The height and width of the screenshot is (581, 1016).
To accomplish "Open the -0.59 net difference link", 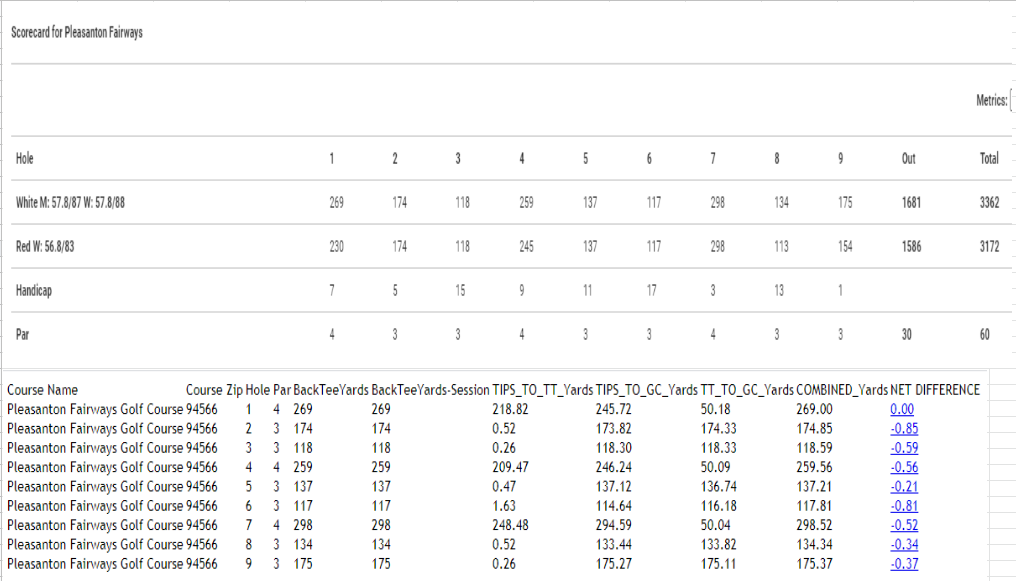I will point(904,448).
